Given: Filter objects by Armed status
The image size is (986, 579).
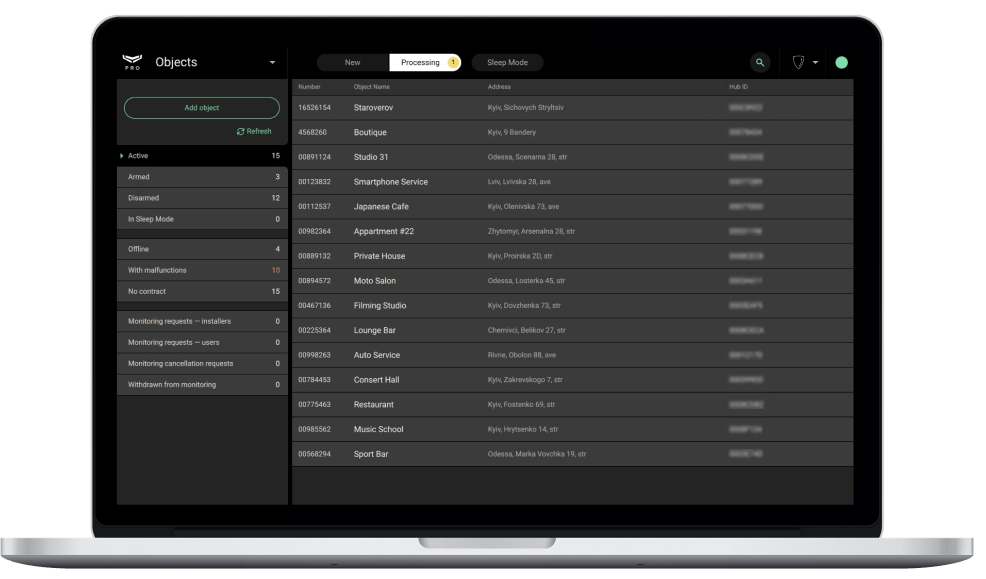Looking at the screenshot, I should (x=202, y=177).
